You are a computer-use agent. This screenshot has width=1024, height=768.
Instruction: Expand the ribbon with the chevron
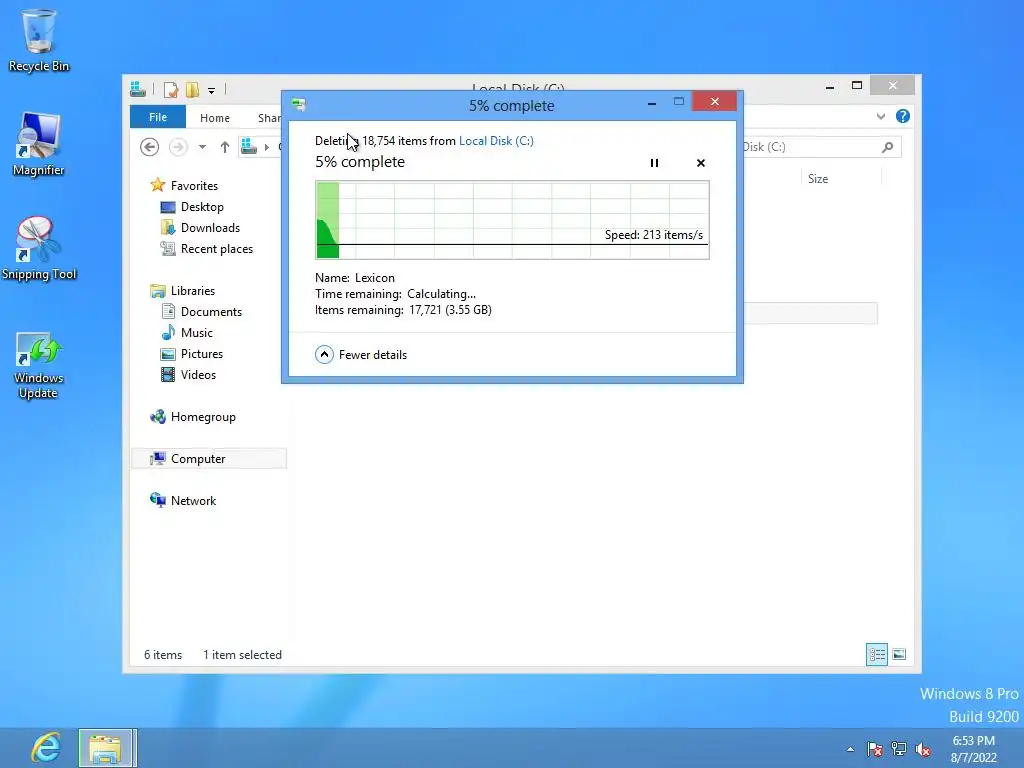click(881, 116)
